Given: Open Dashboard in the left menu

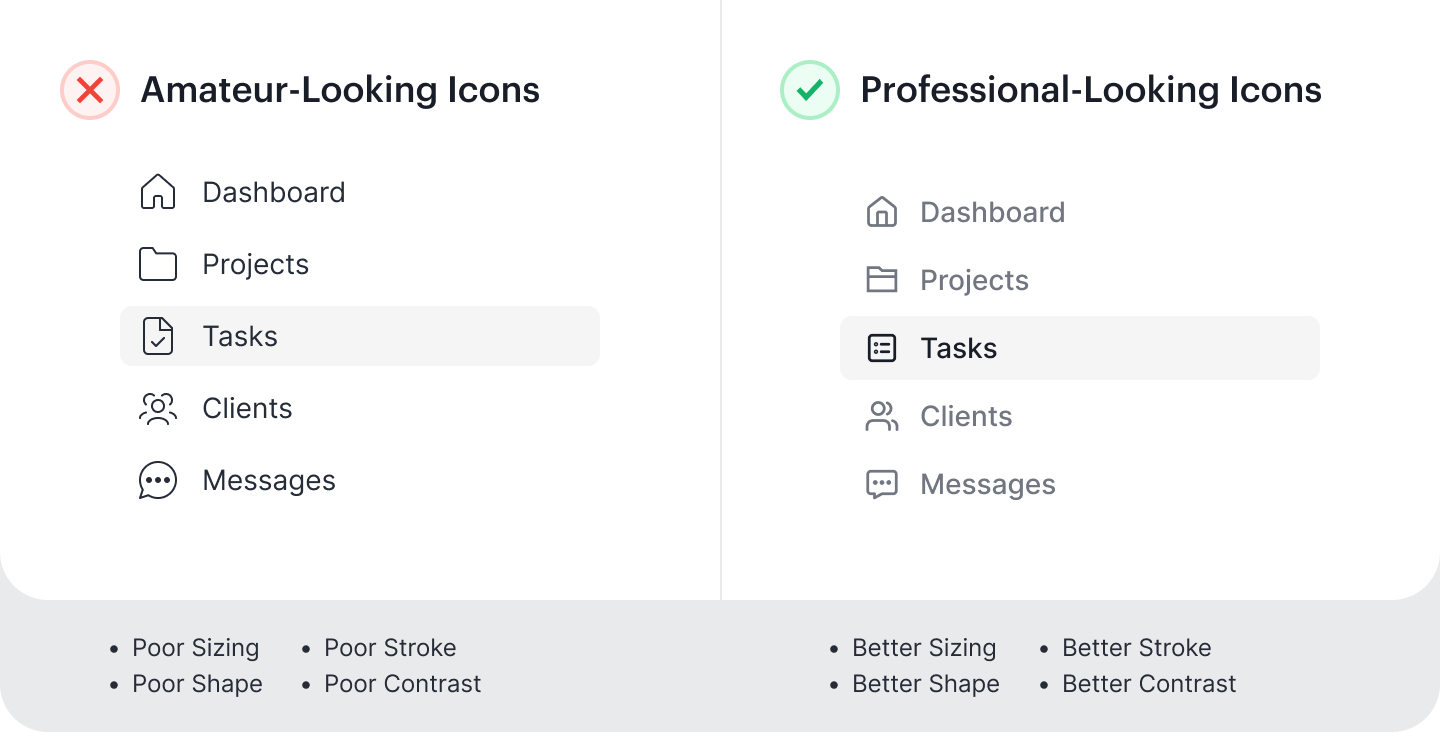Looking at the screenshot, I should (x=273, y=192).
